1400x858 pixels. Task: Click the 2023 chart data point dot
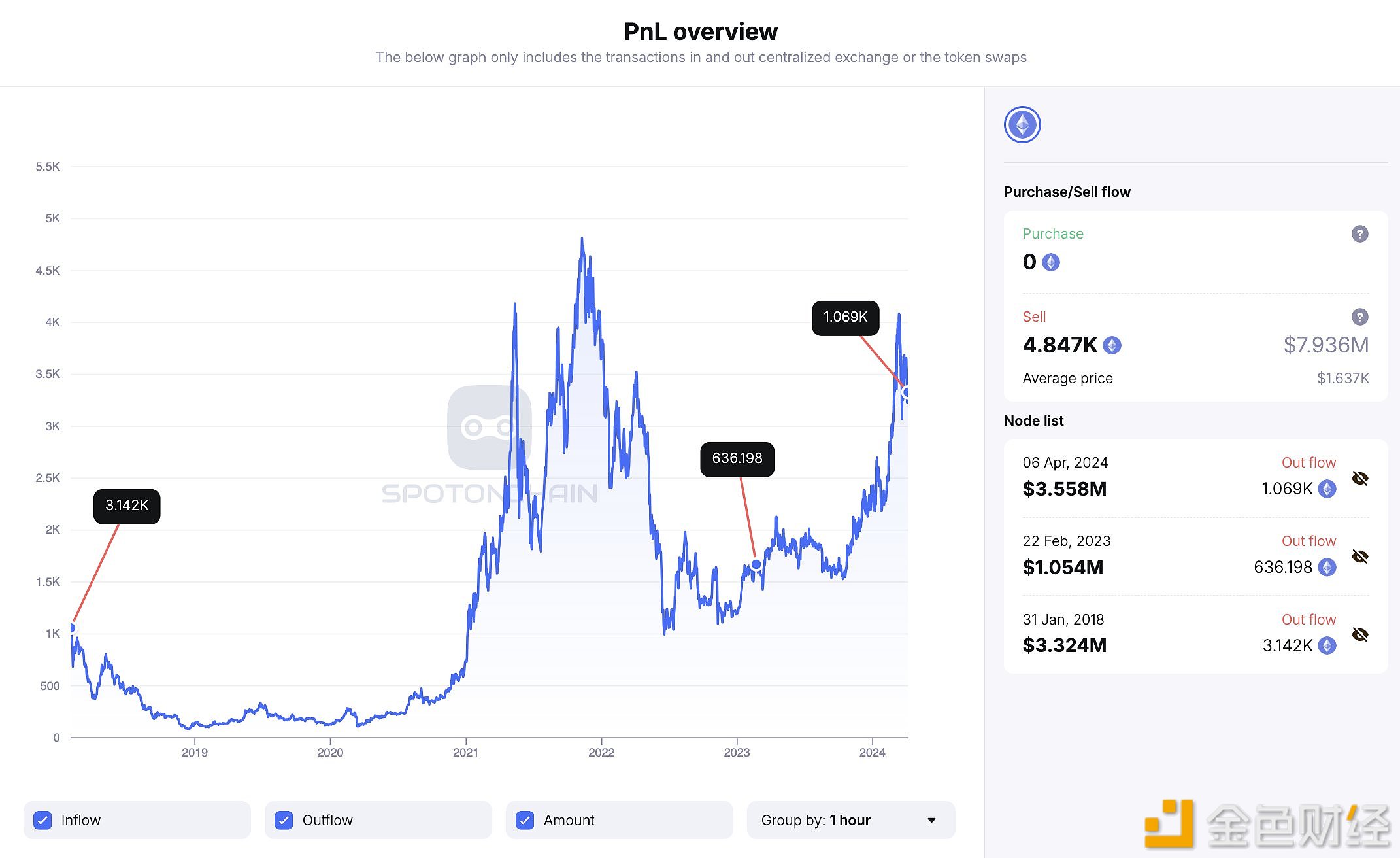tap(756, 564)
